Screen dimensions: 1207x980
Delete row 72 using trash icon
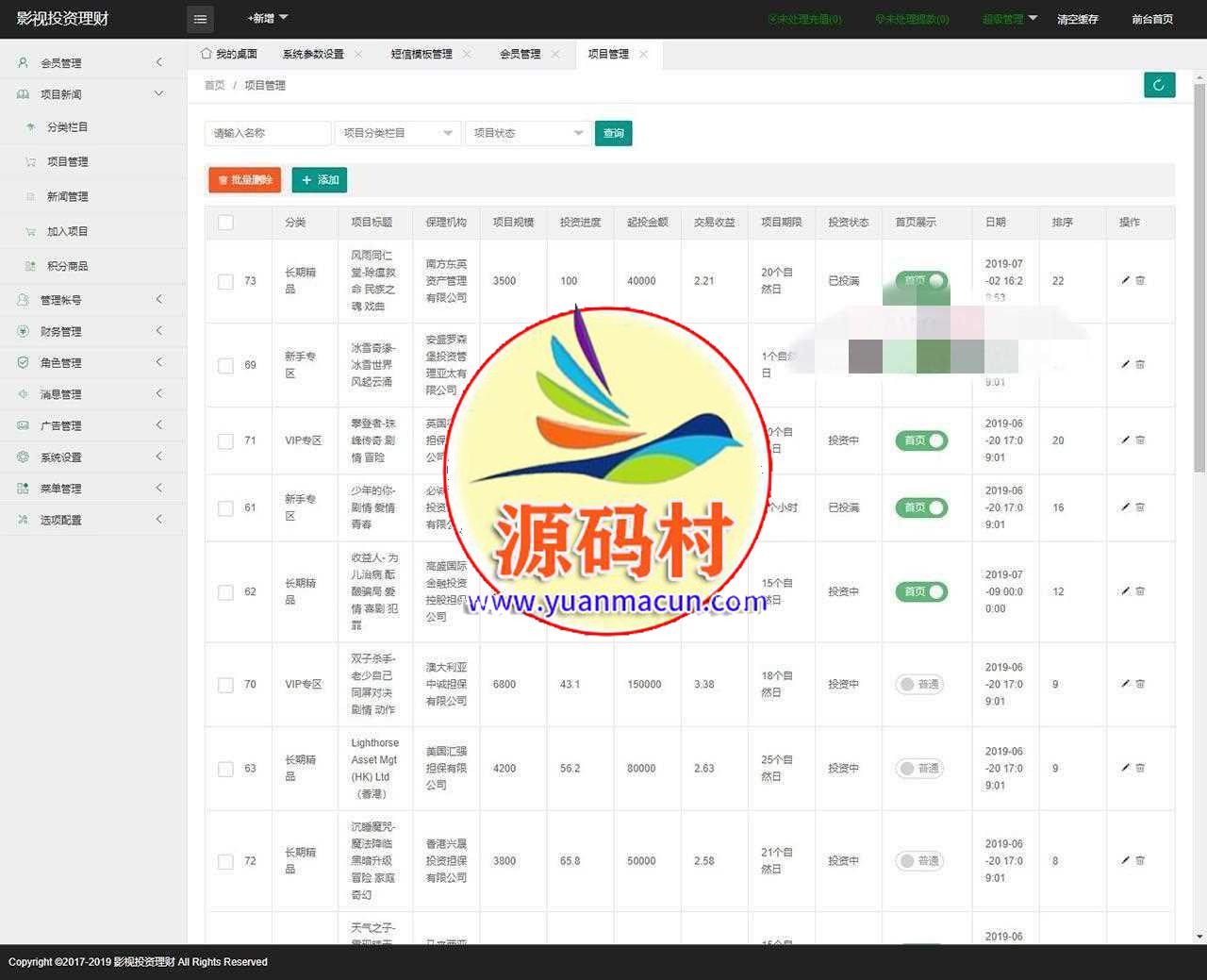coord(1140,860)
